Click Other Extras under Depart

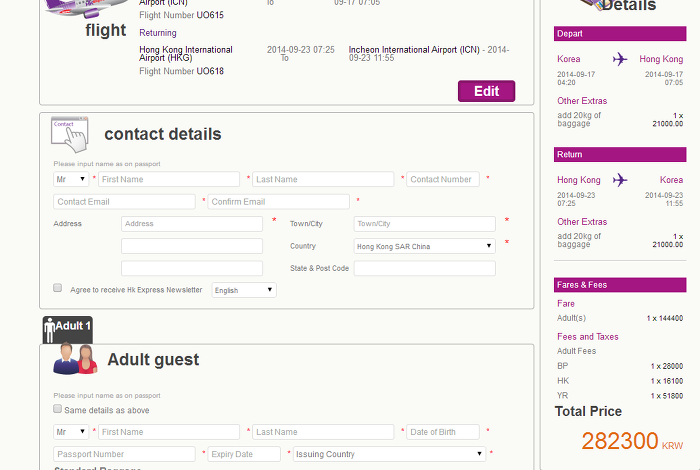pos(582,101)
